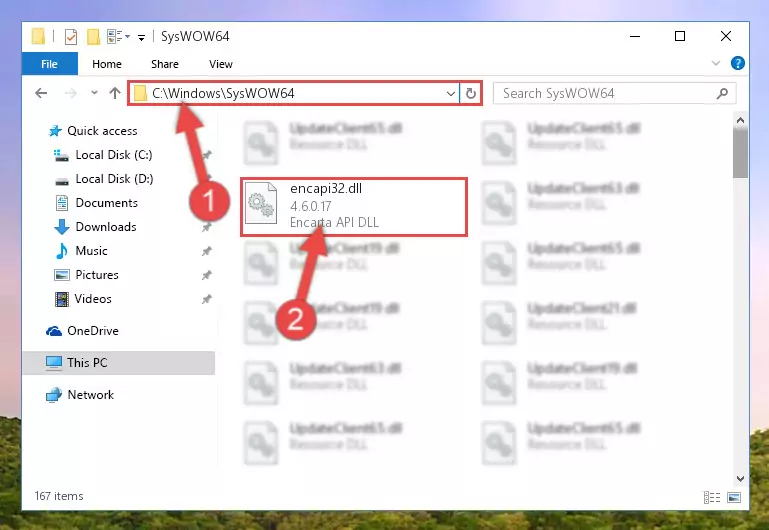Image resolution: width=769 pixels, height=530 pixels.
Task: Unpin Videos using its pin icon
Action: [206, 299]
